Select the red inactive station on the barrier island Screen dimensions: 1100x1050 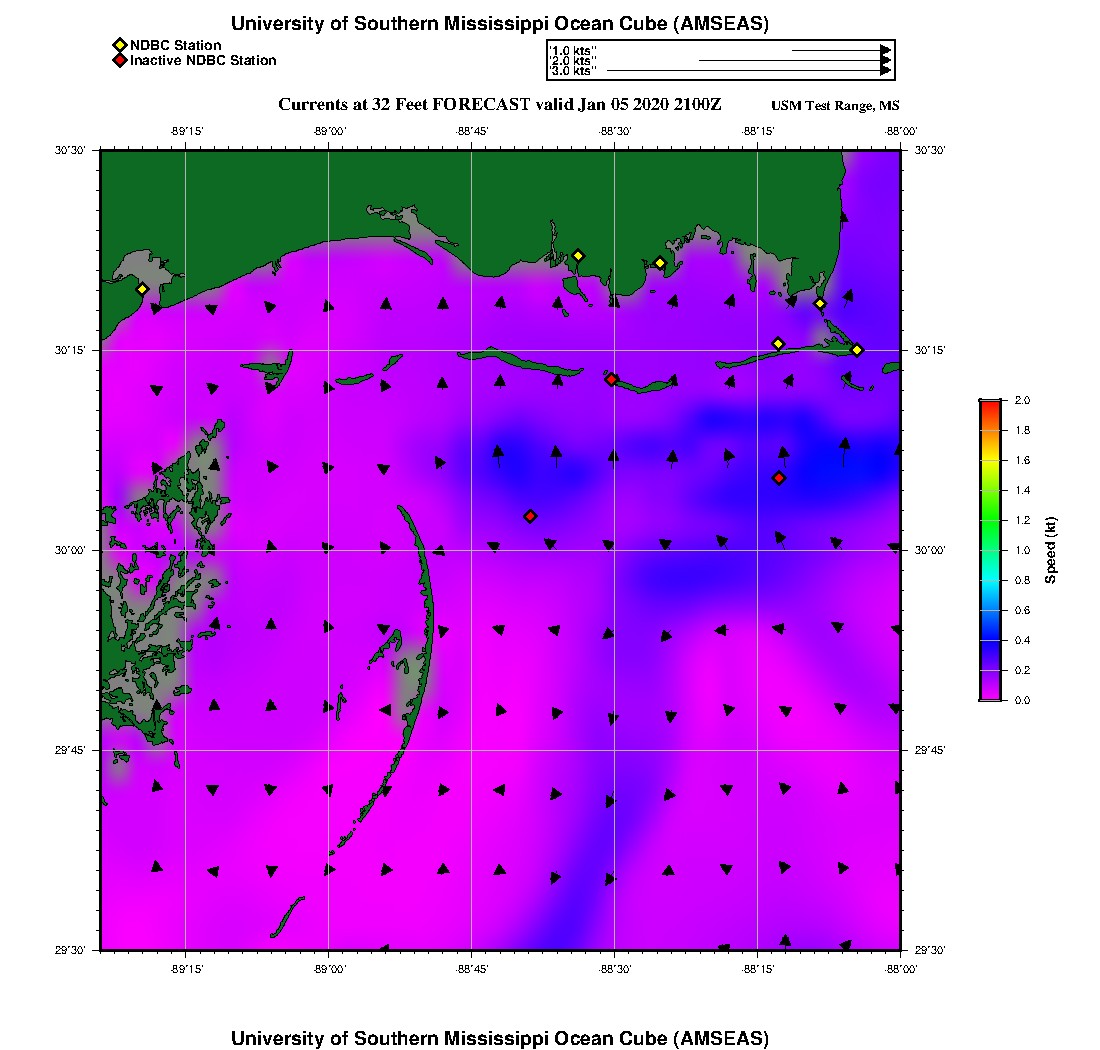tap(612, 379)
